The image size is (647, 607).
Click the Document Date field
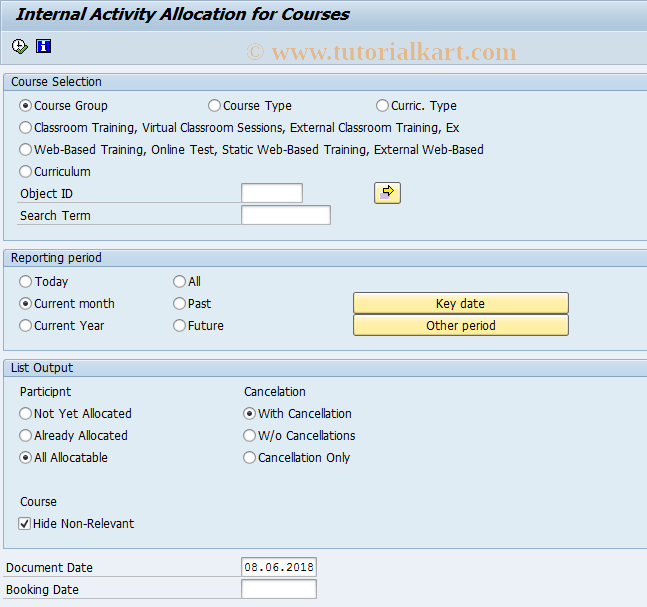[279, 567]
